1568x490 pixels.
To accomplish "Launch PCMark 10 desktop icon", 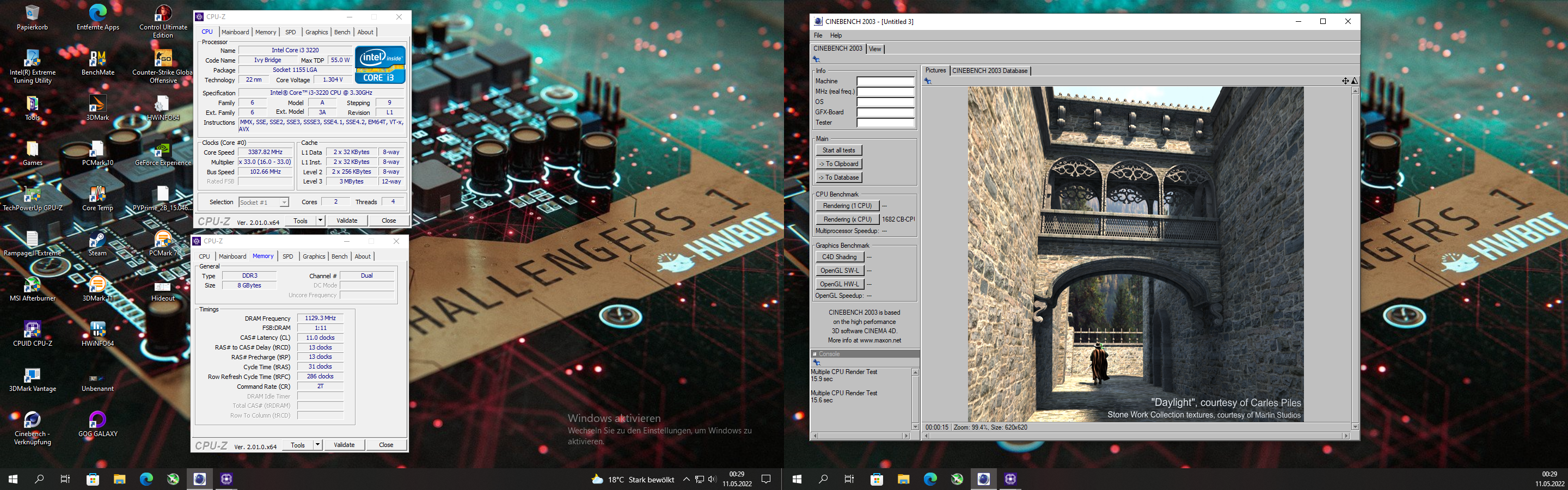I will 97,153.
